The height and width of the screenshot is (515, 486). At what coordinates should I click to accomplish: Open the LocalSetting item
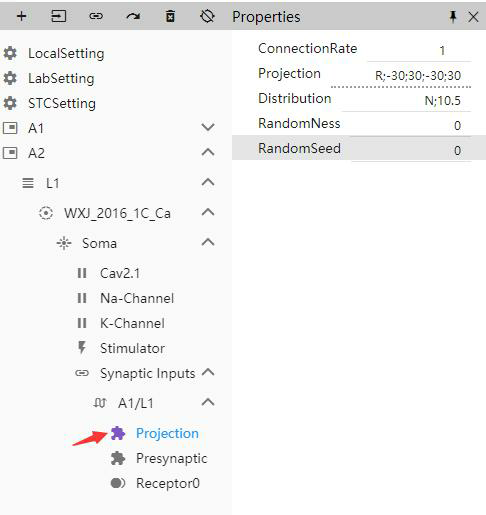coord(66,53)
